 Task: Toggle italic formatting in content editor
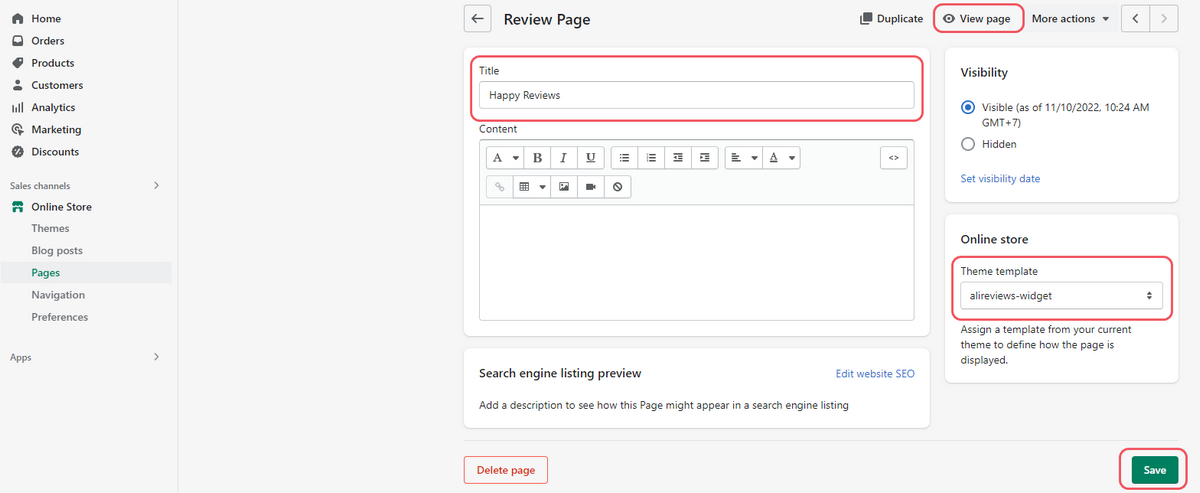[564, 158]
